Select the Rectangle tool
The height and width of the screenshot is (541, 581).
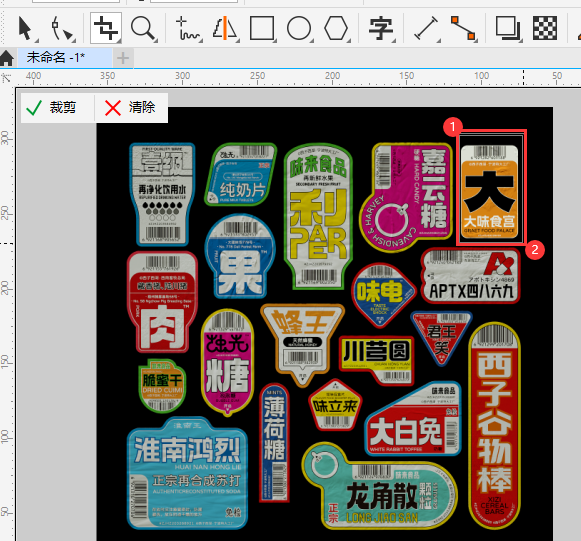point(262,28)
